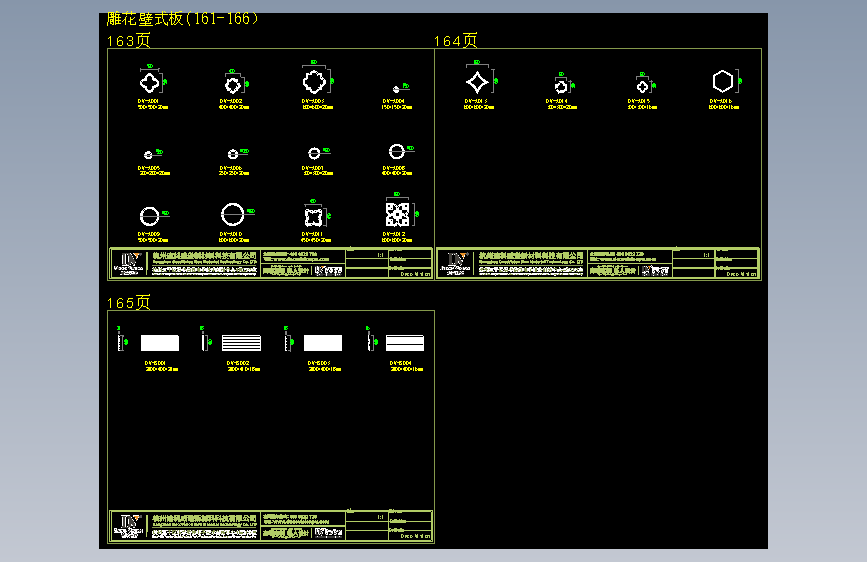Click the Chinese company name in page 165 title block
Viewport: 867px width, 562px height.
[205, 518]
